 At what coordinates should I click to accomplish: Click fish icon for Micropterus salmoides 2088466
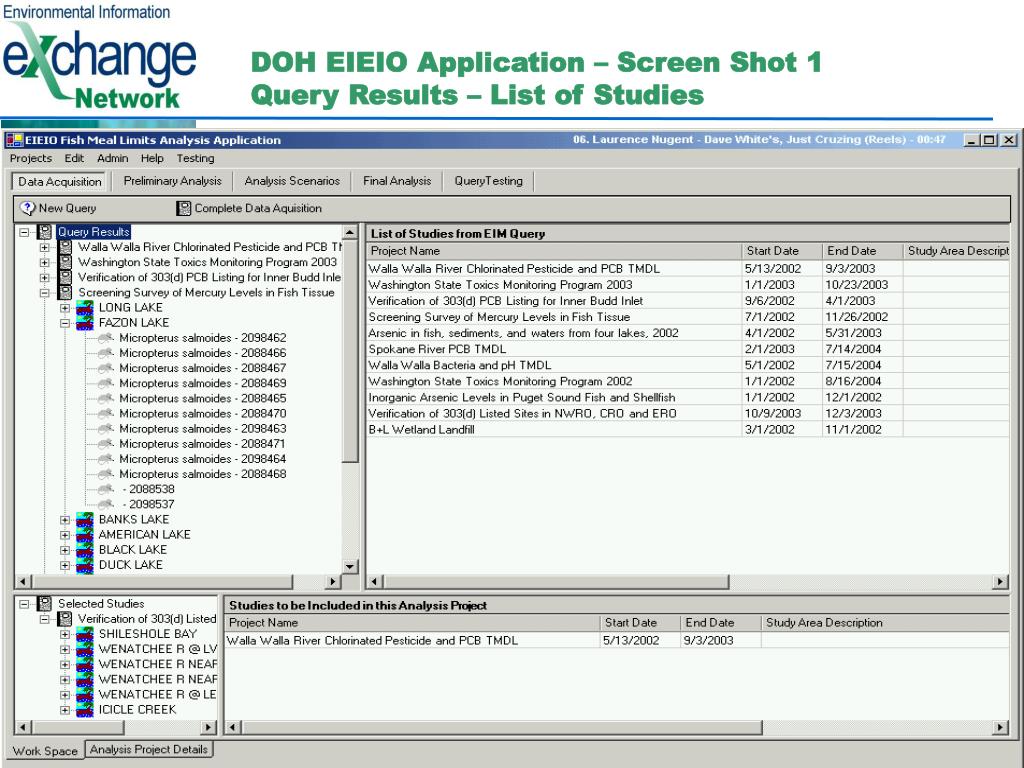coord(106,353)
